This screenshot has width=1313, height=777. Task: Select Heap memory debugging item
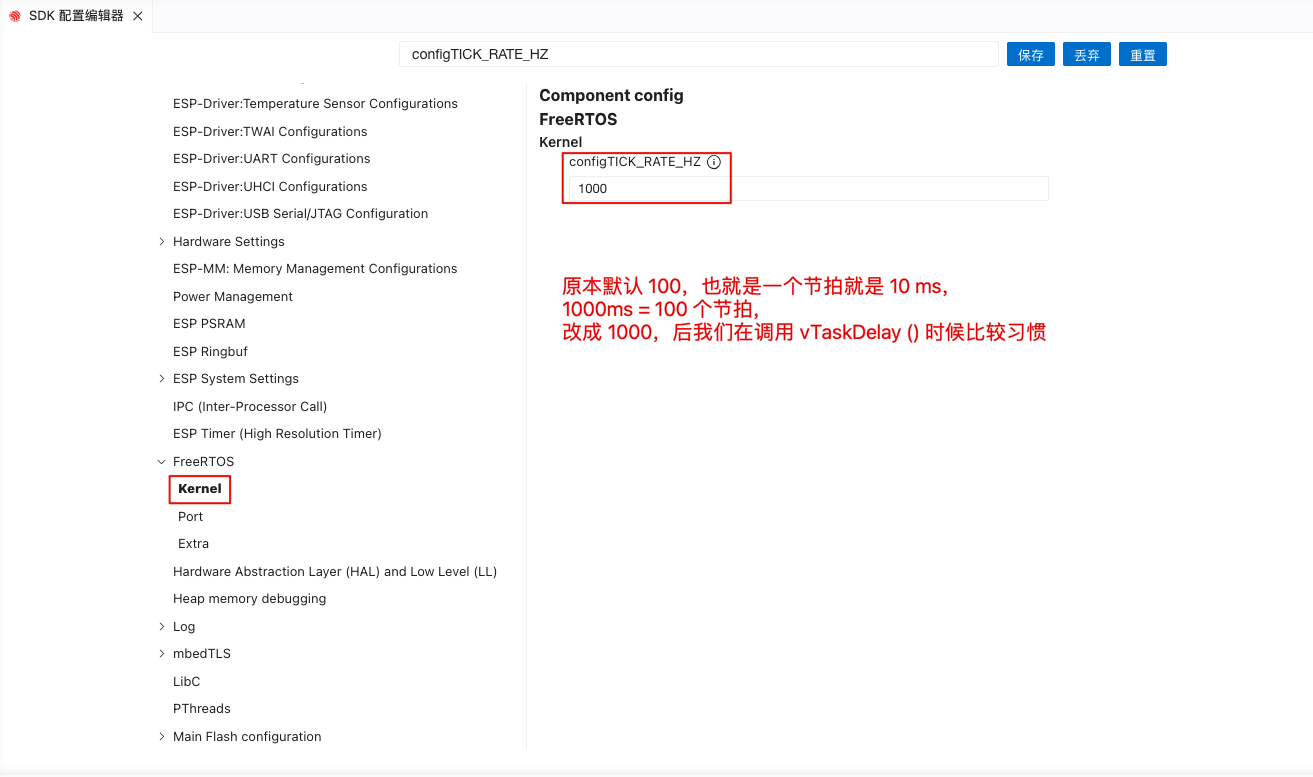pos(249,599)
